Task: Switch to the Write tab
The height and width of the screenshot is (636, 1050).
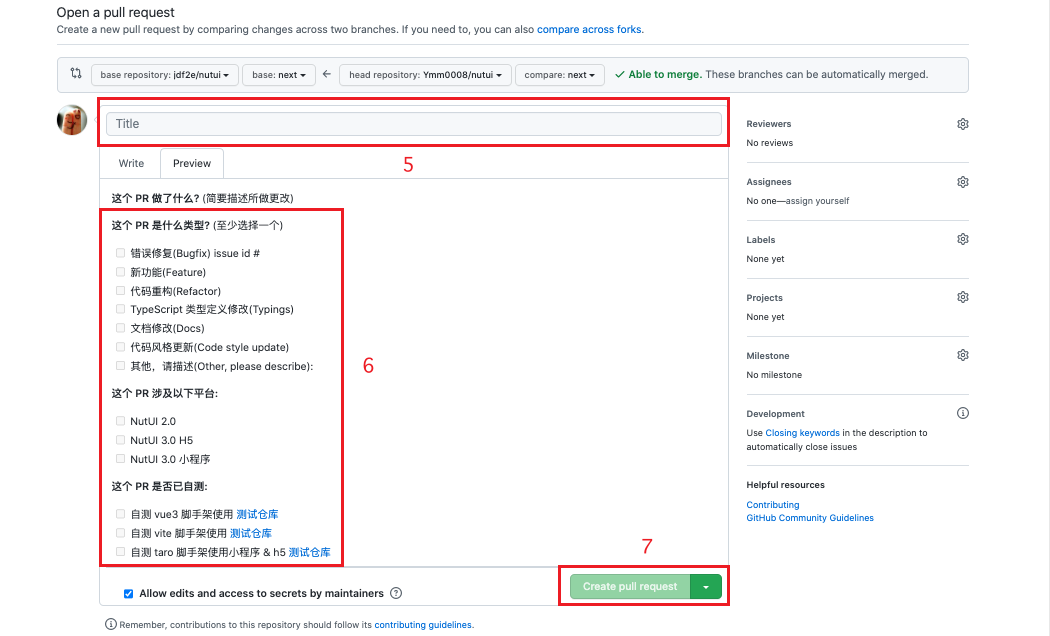Action: pos(130,162)
